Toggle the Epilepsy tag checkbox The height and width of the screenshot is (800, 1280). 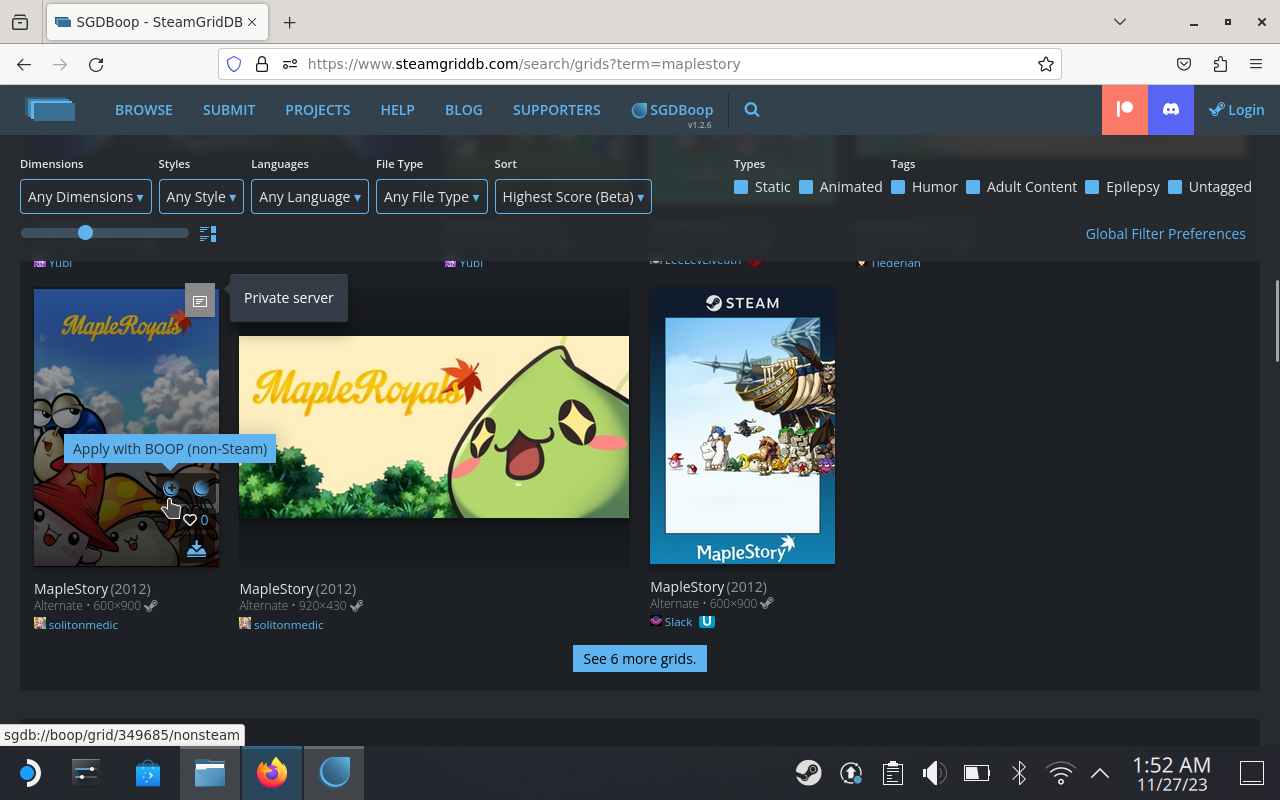point(1092,187)
